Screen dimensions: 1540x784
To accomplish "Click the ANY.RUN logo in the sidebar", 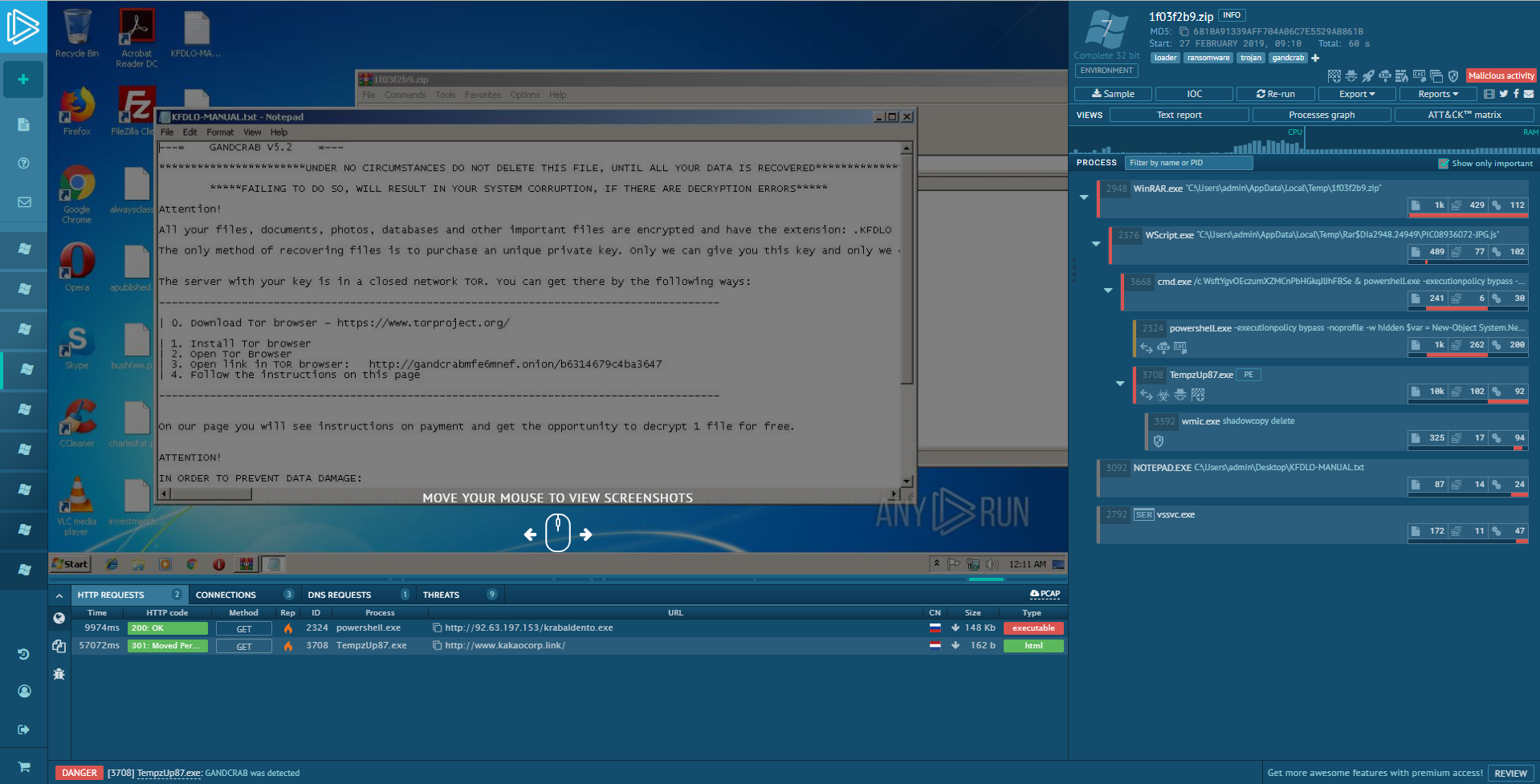I will coord(22,26).
